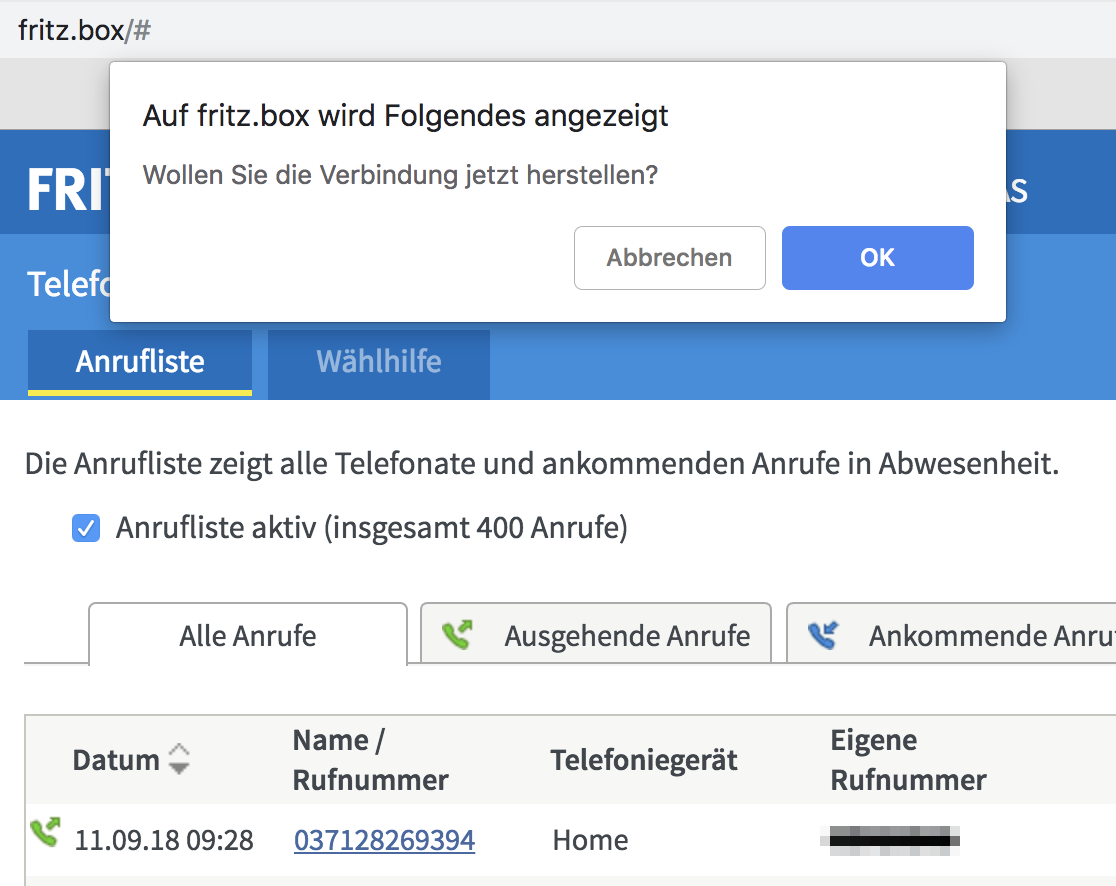Click the sort arrows next to Datum
The height and width of the screenshot is (886, 1116).
click(x=178, y=759)
